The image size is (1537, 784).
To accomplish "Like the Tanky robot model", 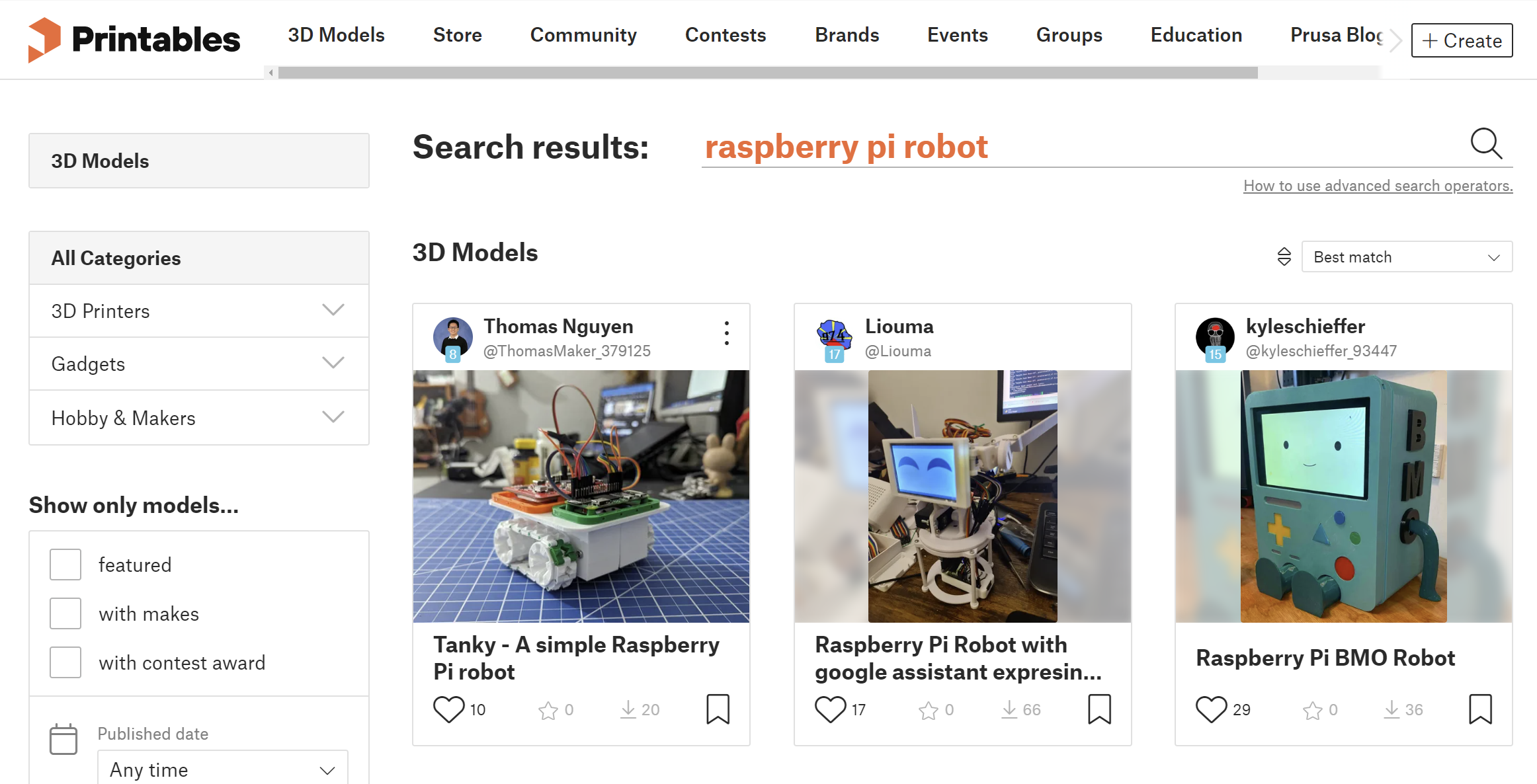I will pos(449,709).
